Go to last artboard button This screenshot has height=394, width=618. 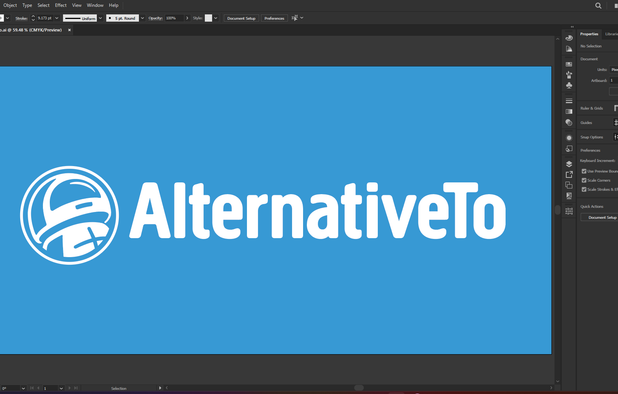pos(76,388)
